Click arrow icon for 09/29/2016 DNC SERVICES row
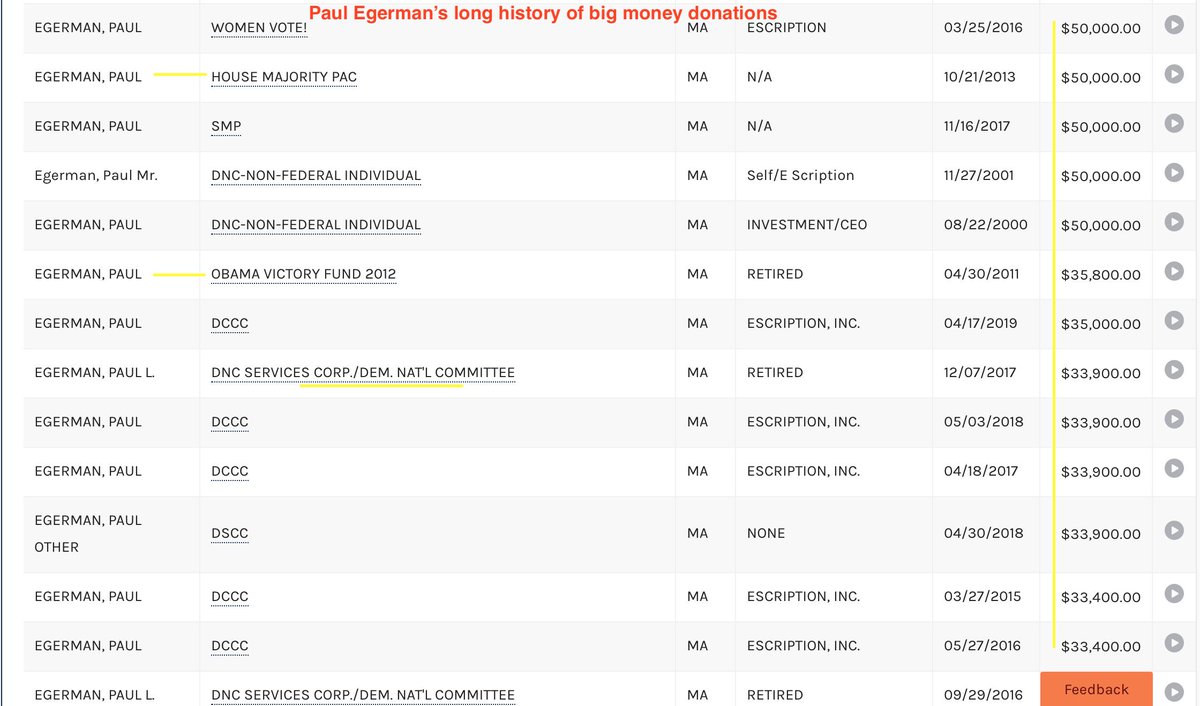 (x=1174, y=692)
